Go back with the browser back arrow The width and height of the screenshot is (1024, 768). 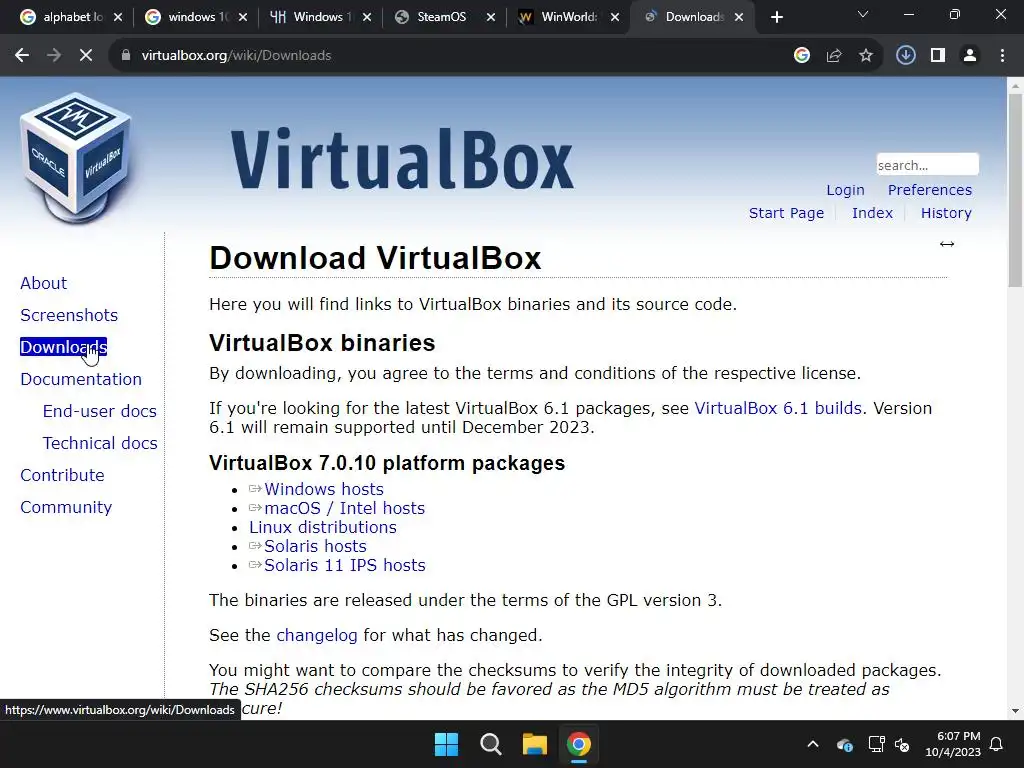(x=22, y=56)
